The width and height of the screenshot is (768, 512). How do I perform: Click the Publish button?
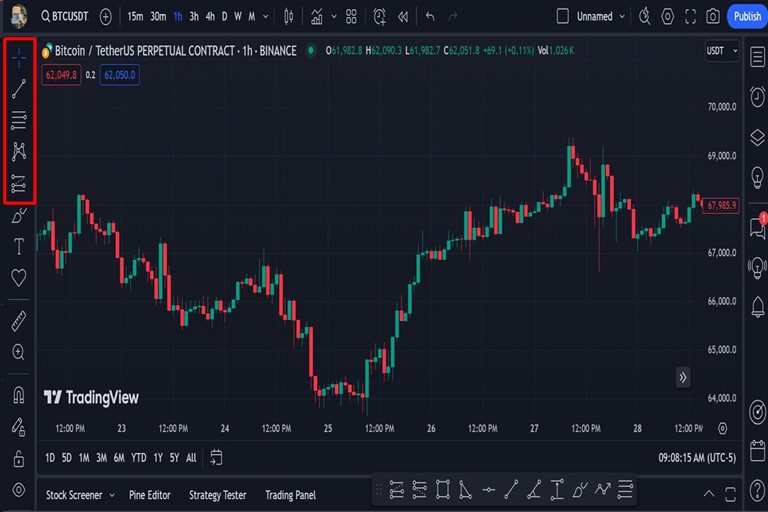747,17
